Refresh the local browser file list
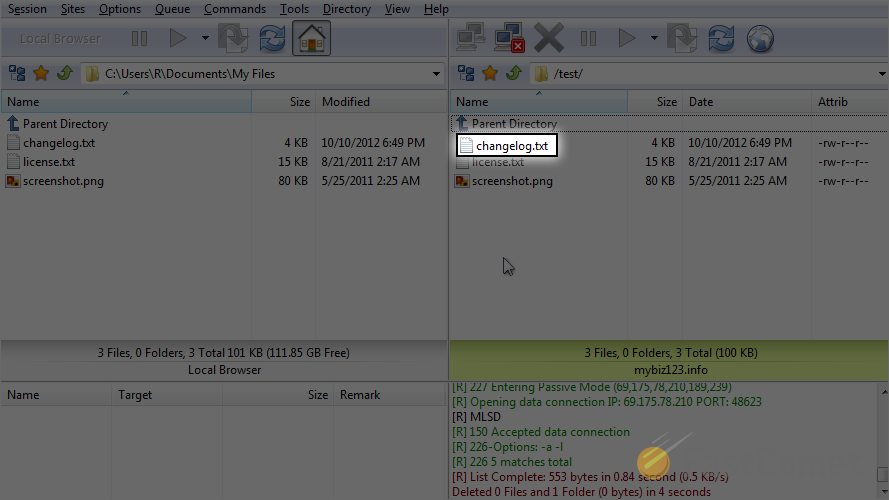This screenshot has width=889, height=500. [272, 39]
